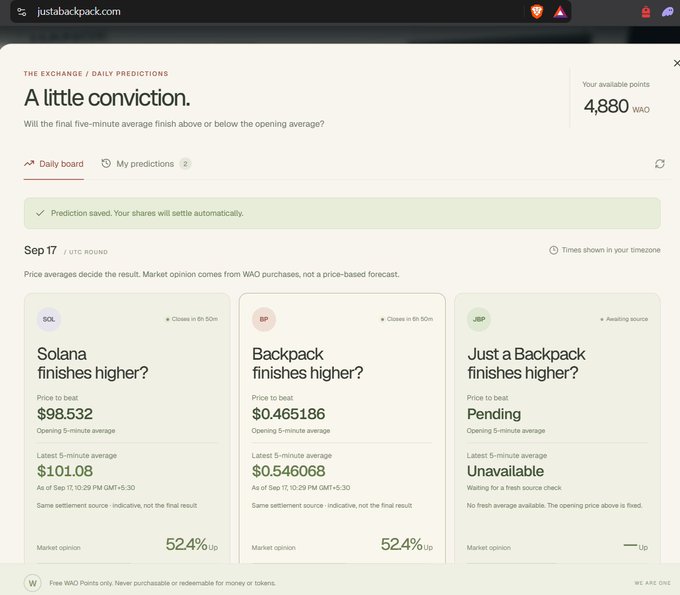
Task: Click the W logo in footer
Action: click(x=33, y=583)
